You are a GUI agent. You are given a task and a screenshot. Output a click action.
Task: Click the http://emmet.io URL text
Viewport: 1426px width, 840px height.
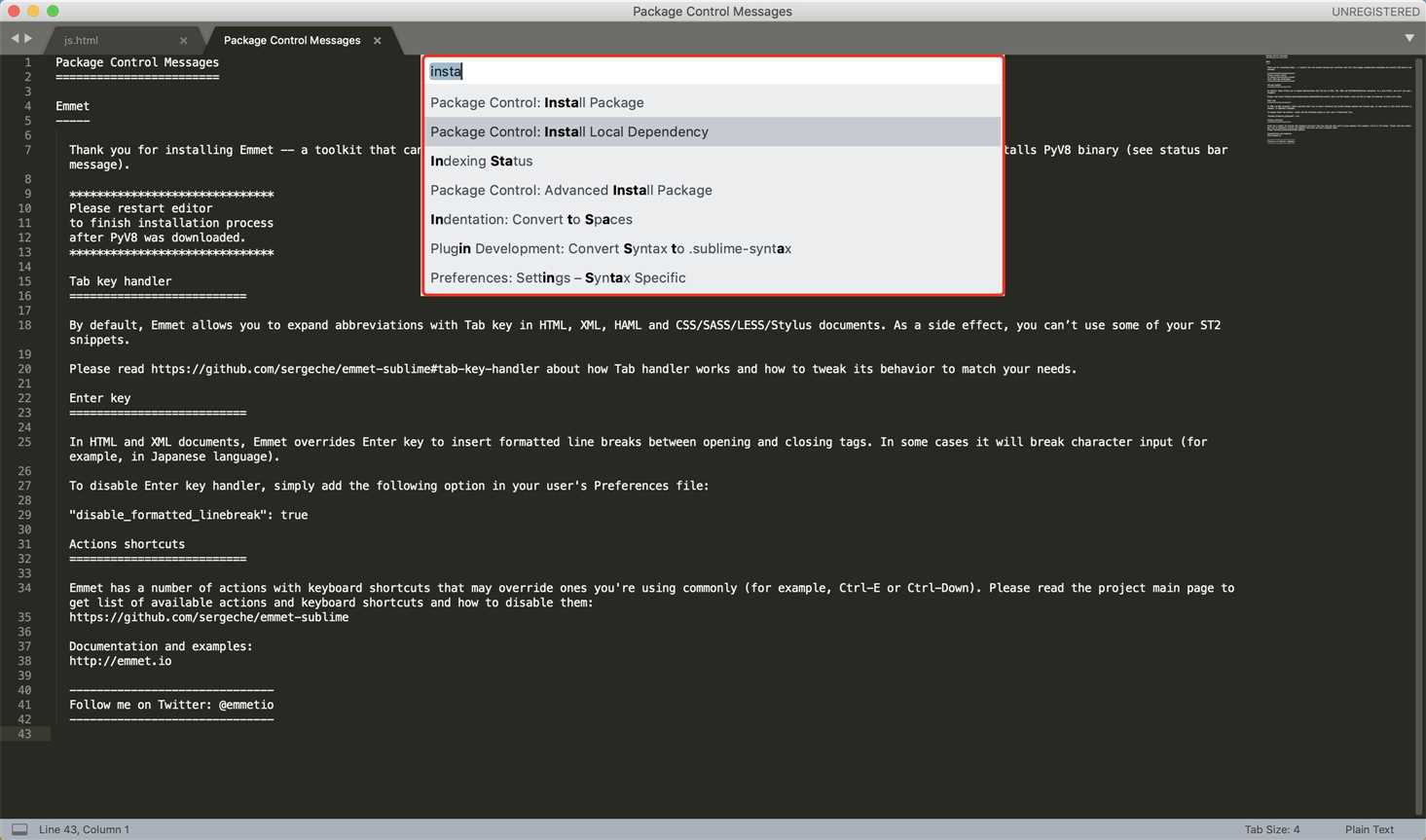coord(120,661)
